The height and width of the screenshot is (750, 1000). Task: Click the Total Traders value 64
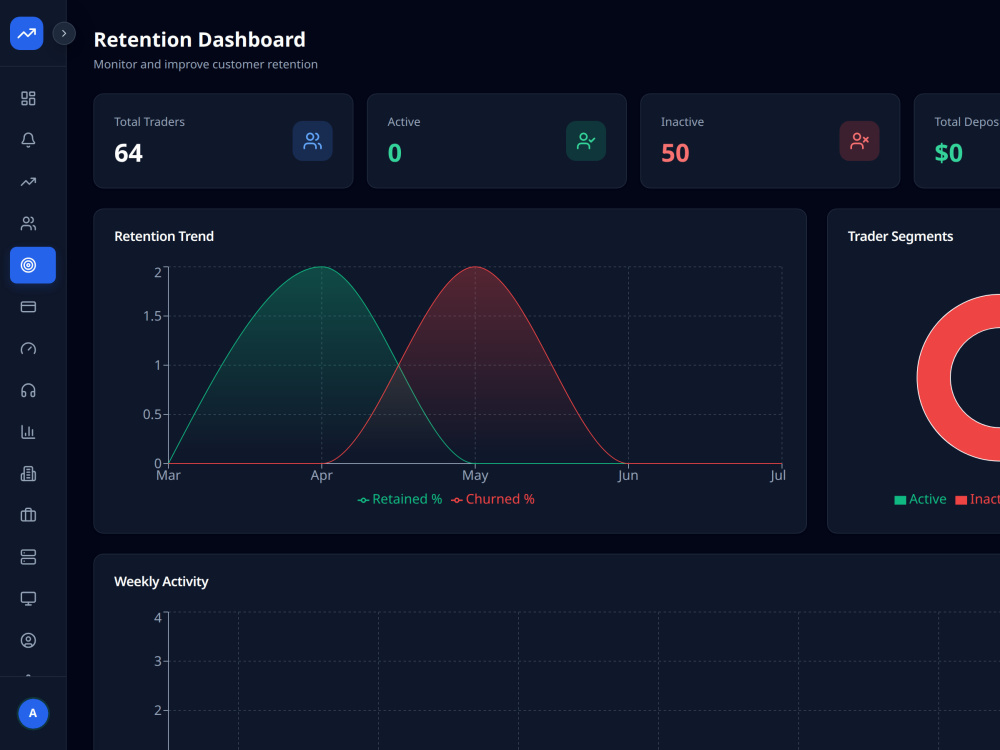tap(128, 153)
